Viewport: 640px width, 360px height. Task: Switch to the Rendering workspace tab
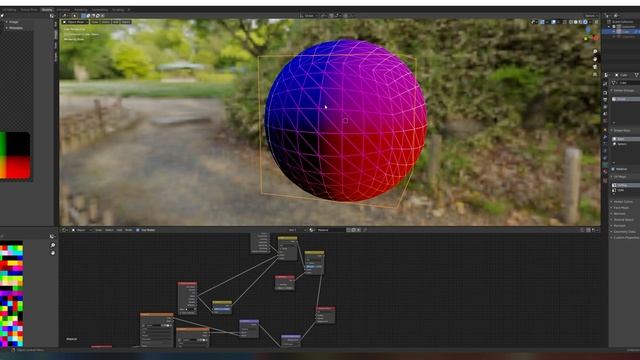[81, 9]
